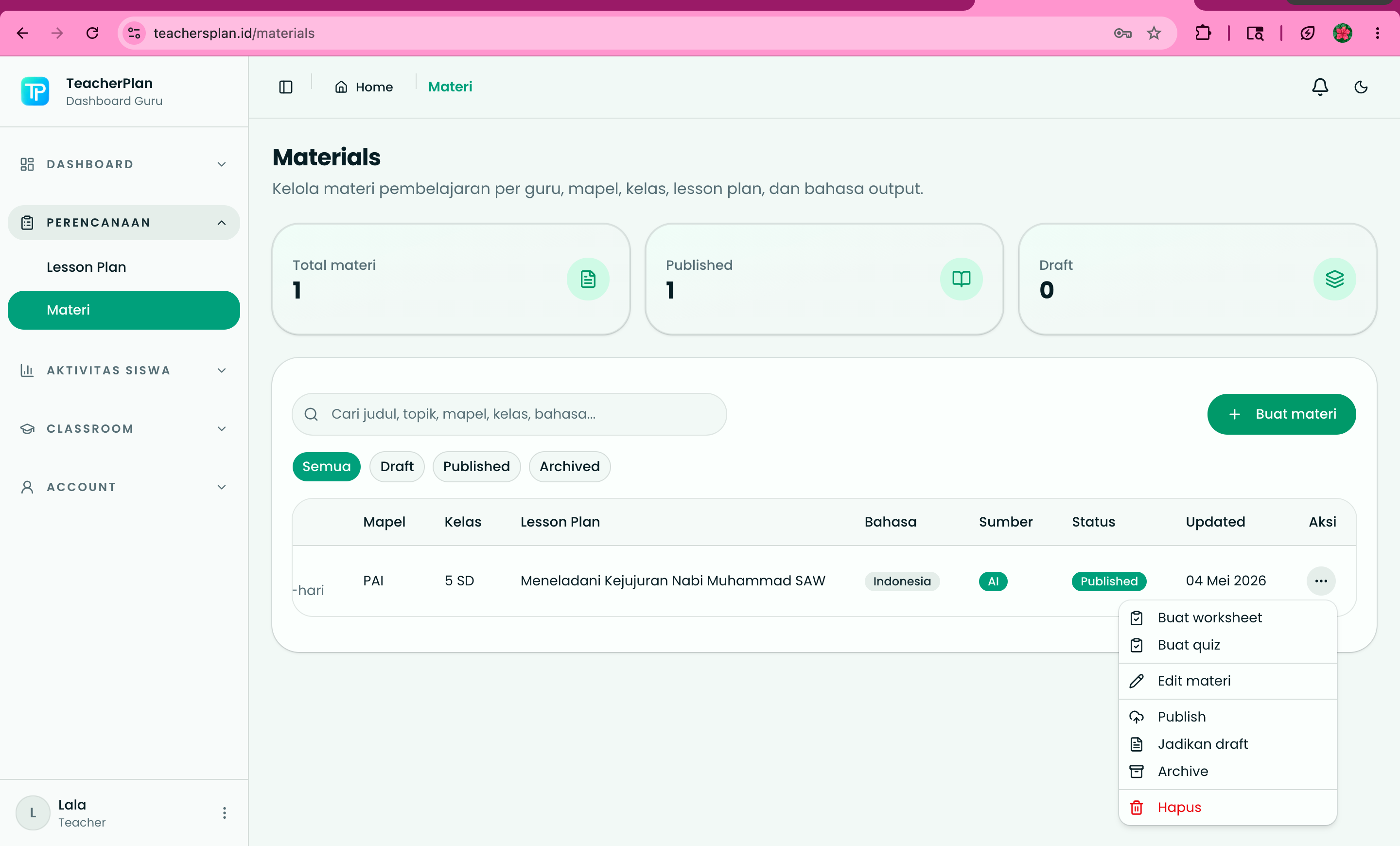Open Lala's user options menu
This screenshot has height=846, width=1400.
coord(225,812)
